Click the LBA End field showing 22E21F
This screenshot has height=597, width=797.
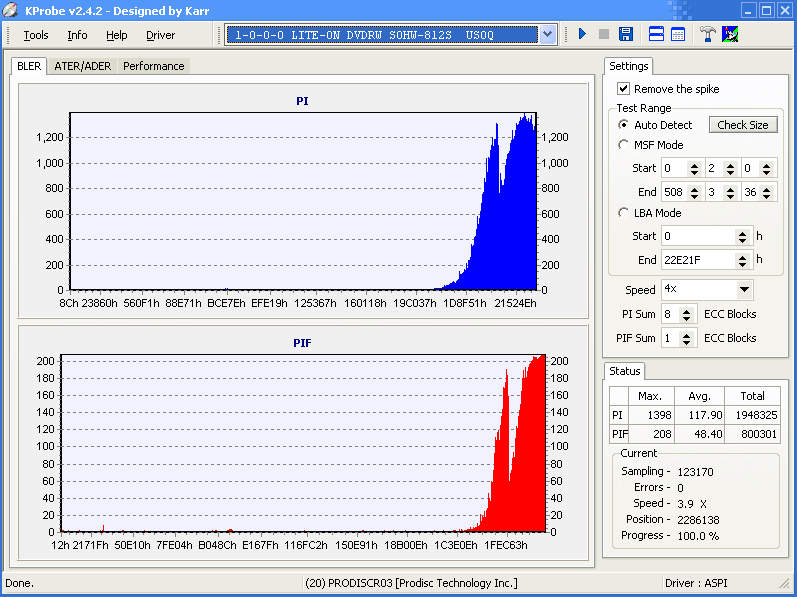[x=698, y=260]
